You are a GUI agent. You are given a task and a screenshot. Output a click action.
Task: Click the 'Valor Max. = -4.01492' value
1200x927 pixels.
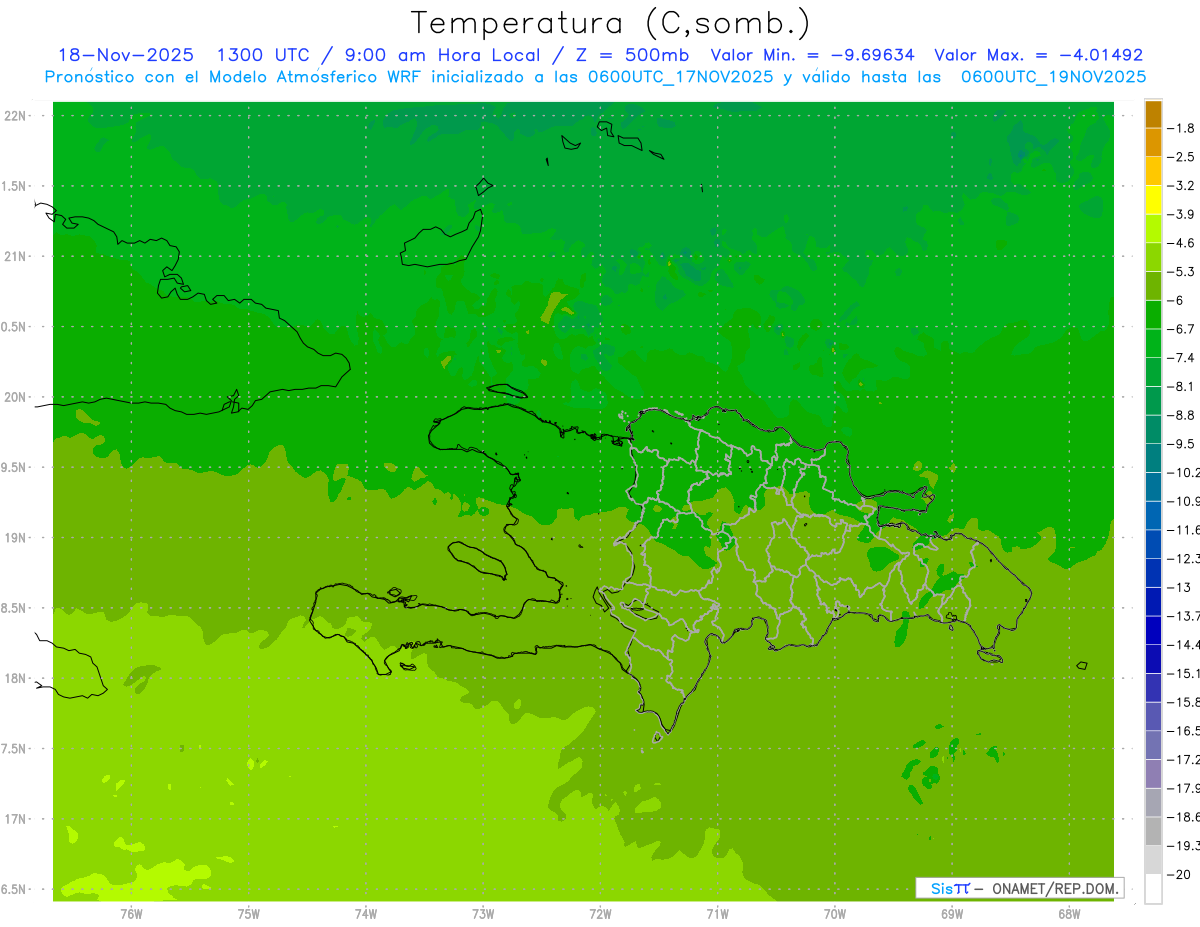tap(1038, 55)
